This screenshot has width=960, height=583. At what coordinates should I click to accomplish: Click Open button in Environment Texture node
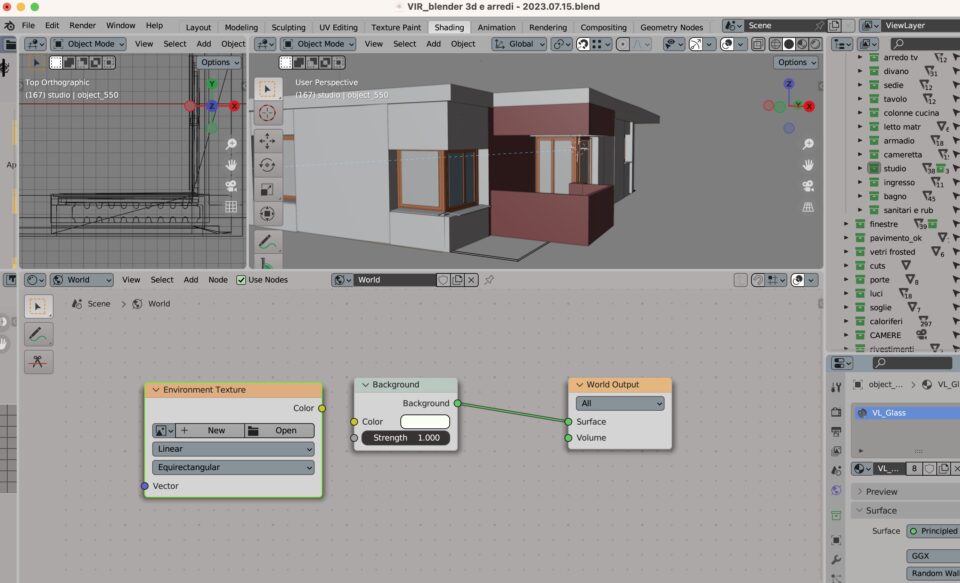pyautogui.click(x=279, y=431)
